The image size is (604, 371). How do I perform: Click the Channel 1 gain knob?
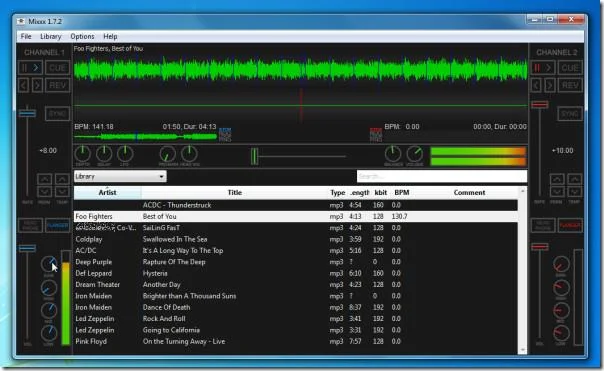click(x=49, y=264)
